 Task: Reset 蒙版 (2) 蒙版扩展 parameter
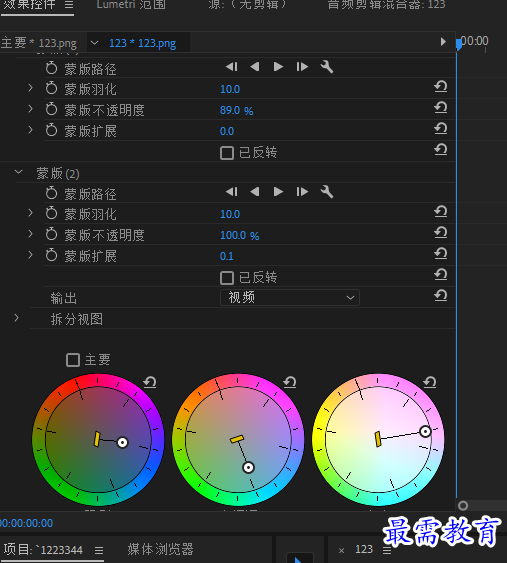pyautogui.click(x=441, y=253)
